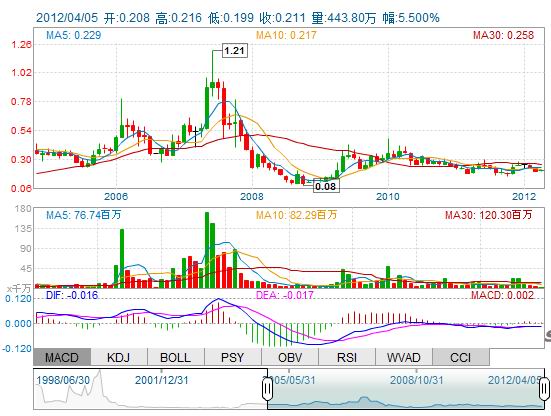
Task: Click the MA10 volume legend label
Action: tap(296, 215)
